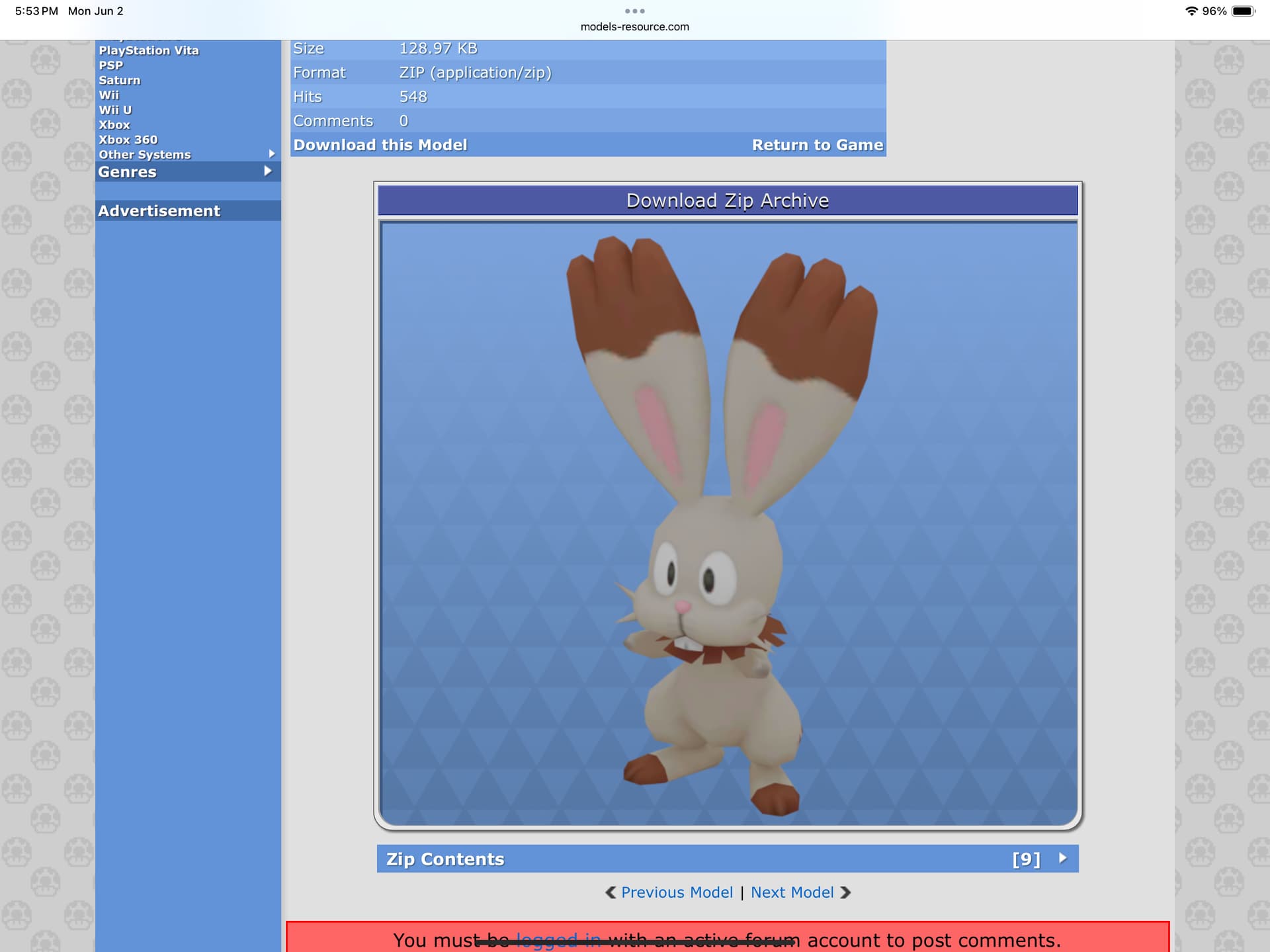1270x952 pixels.
Task: Click the Download Zip Archive header
Action: (728, 200)
